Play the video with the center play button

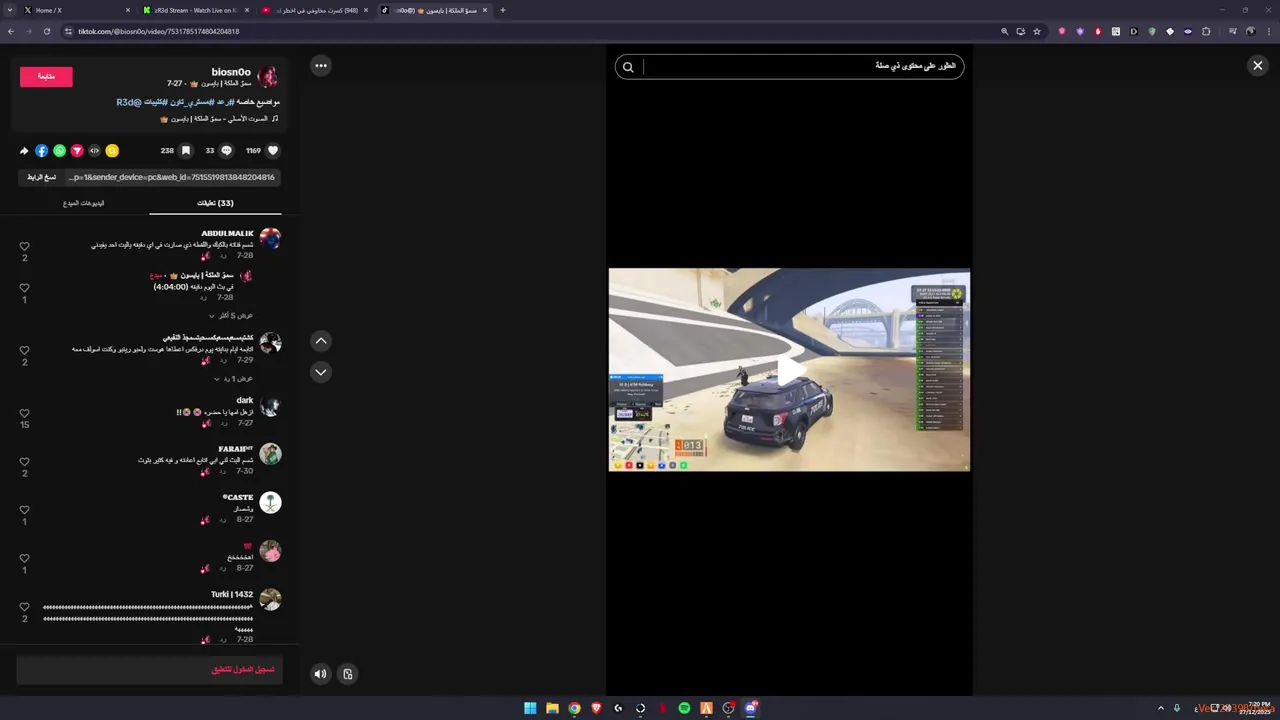pos(790,370)
